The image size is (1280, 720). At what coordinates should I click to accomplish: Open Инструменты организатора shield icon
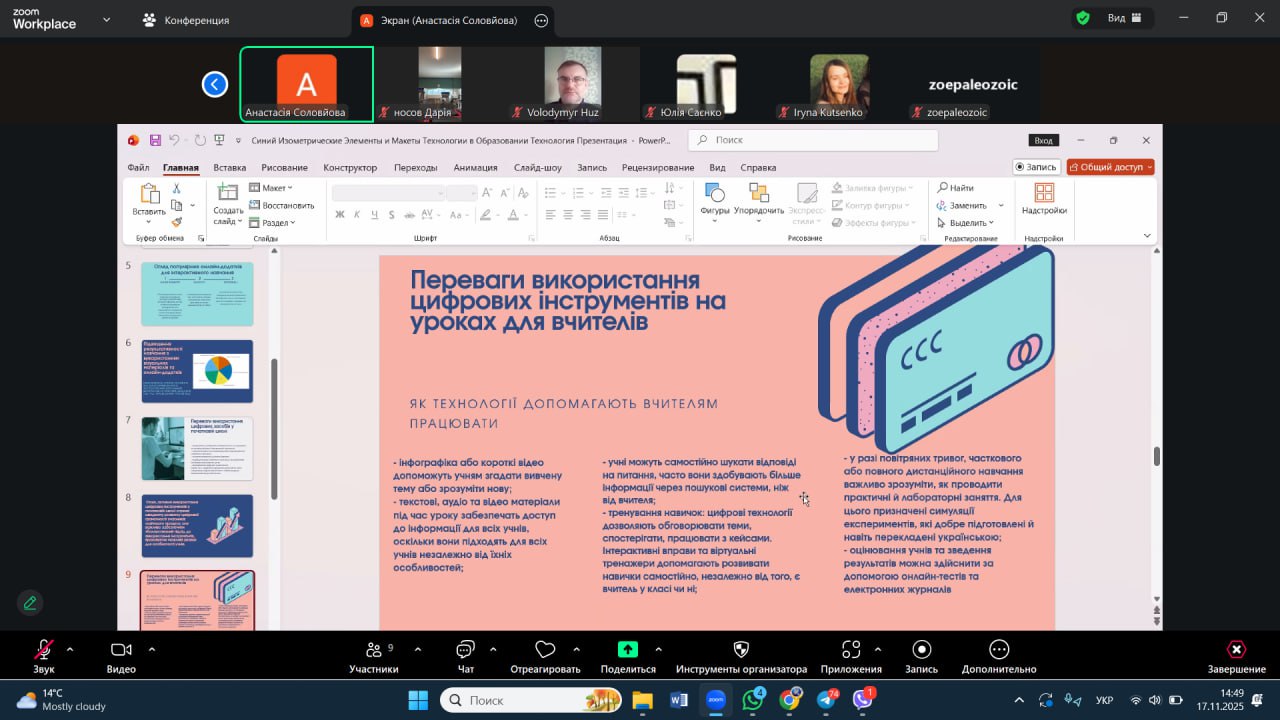(x=741, y=651)
